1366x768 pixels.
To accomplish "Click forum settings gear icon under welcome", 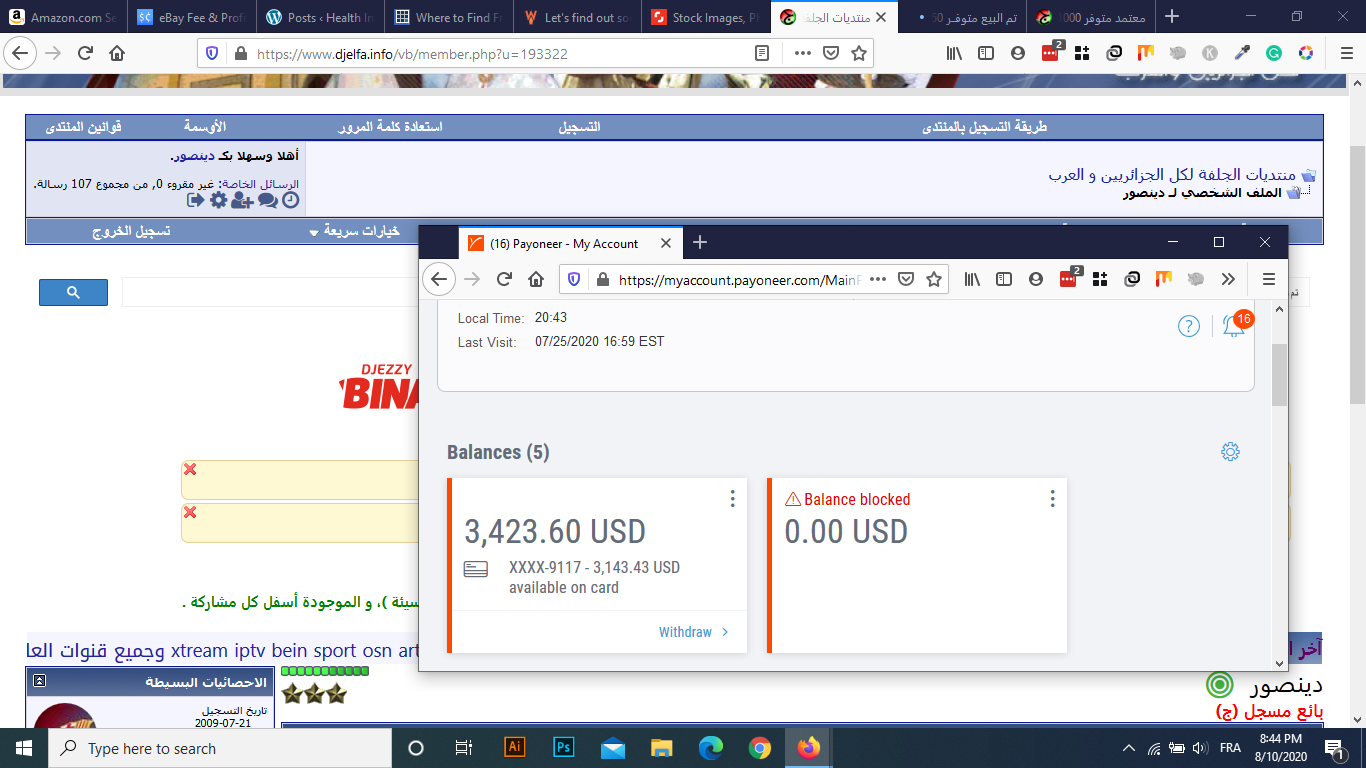I will click(x=218, y=200).
